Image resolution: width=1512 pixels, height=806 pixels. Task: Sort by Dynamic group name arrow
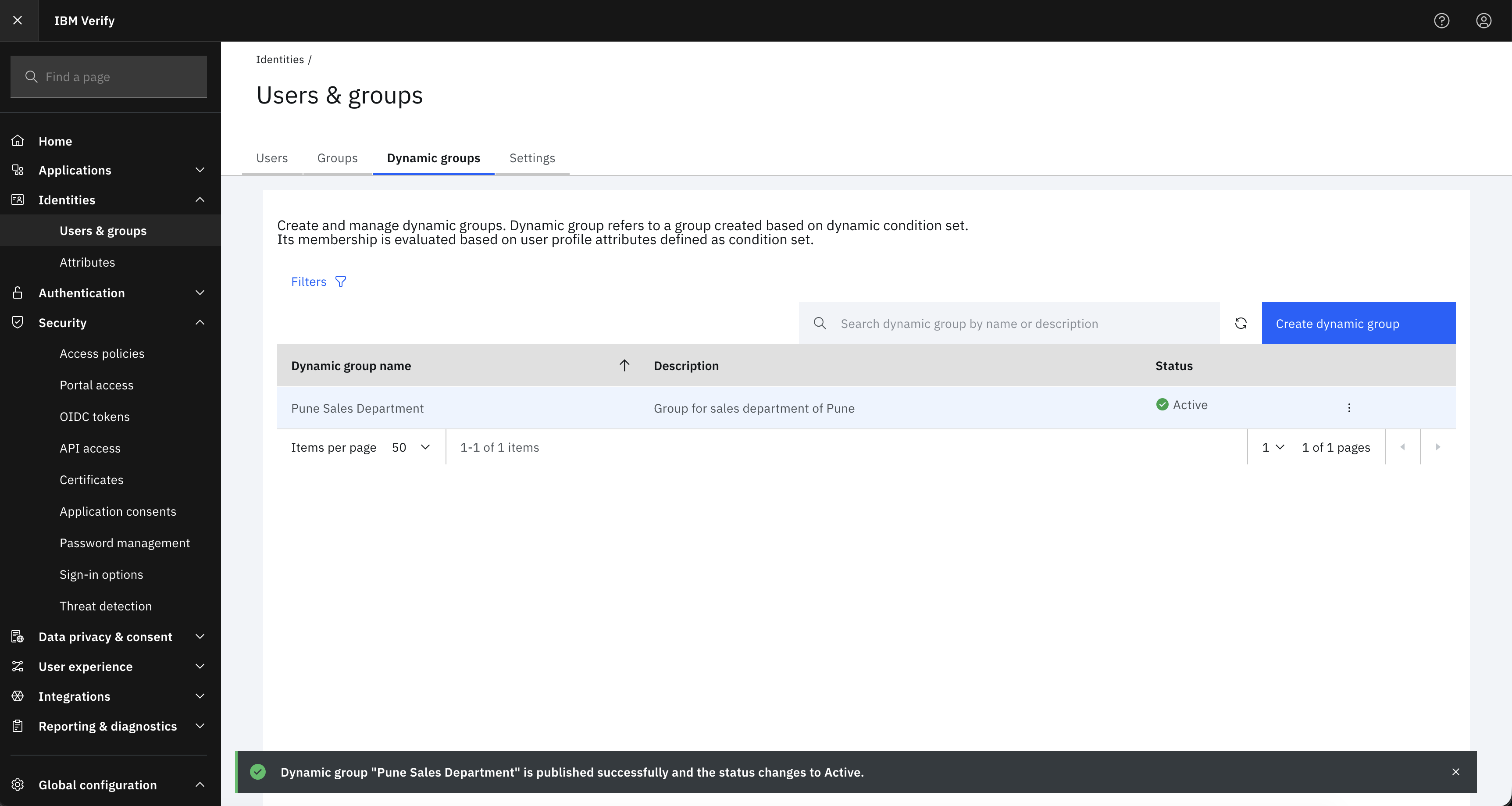(x=624, y=366)
